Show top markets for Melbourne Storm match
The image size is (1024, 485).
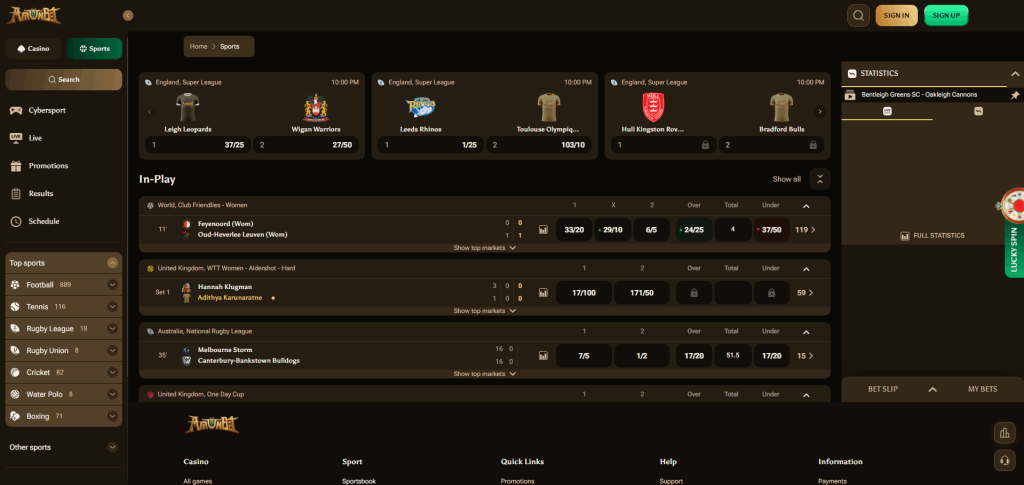click(x=485, y=374)
